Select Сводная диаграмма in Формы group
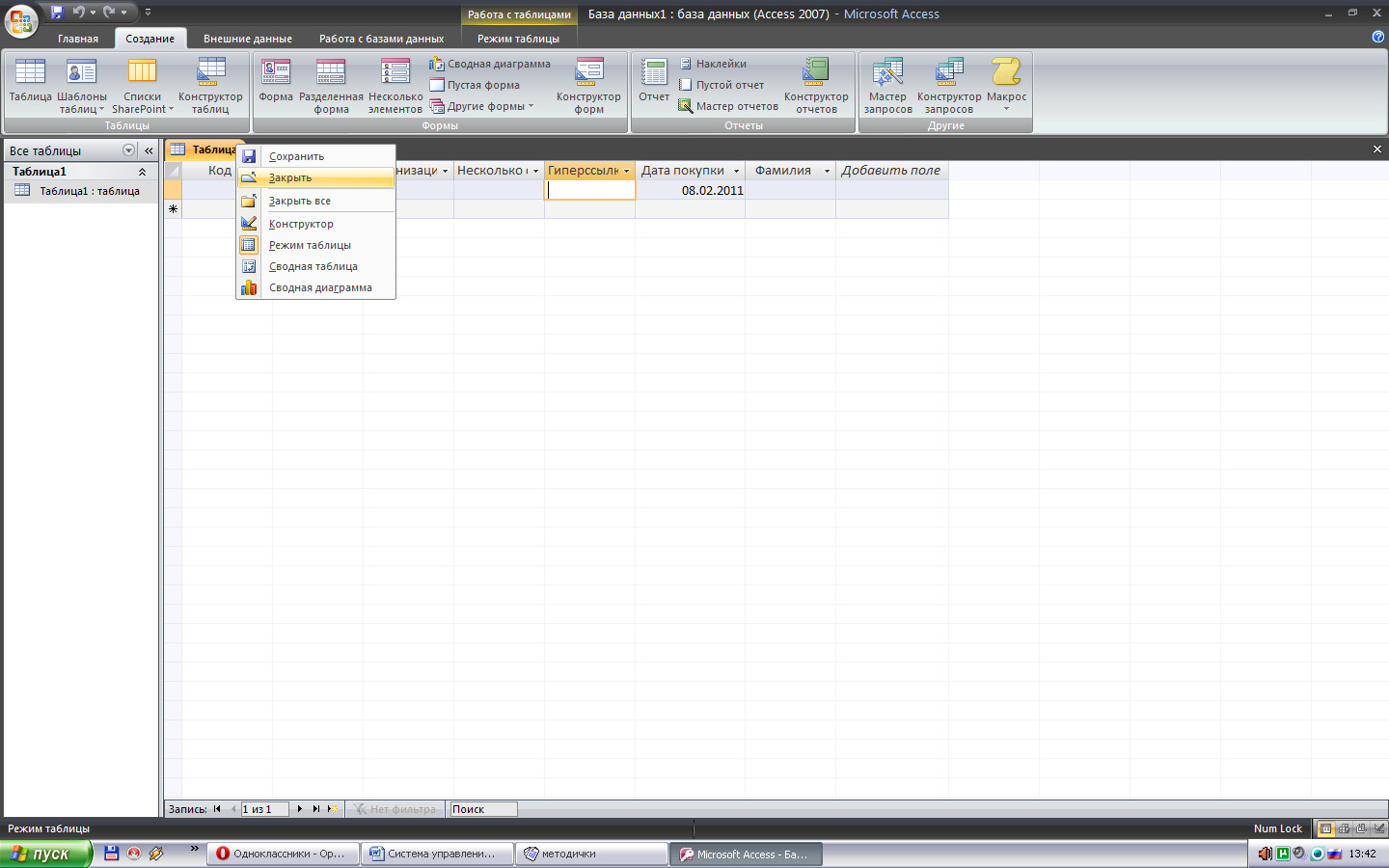This screenshot has height=868, width=1389. point(490,64)
